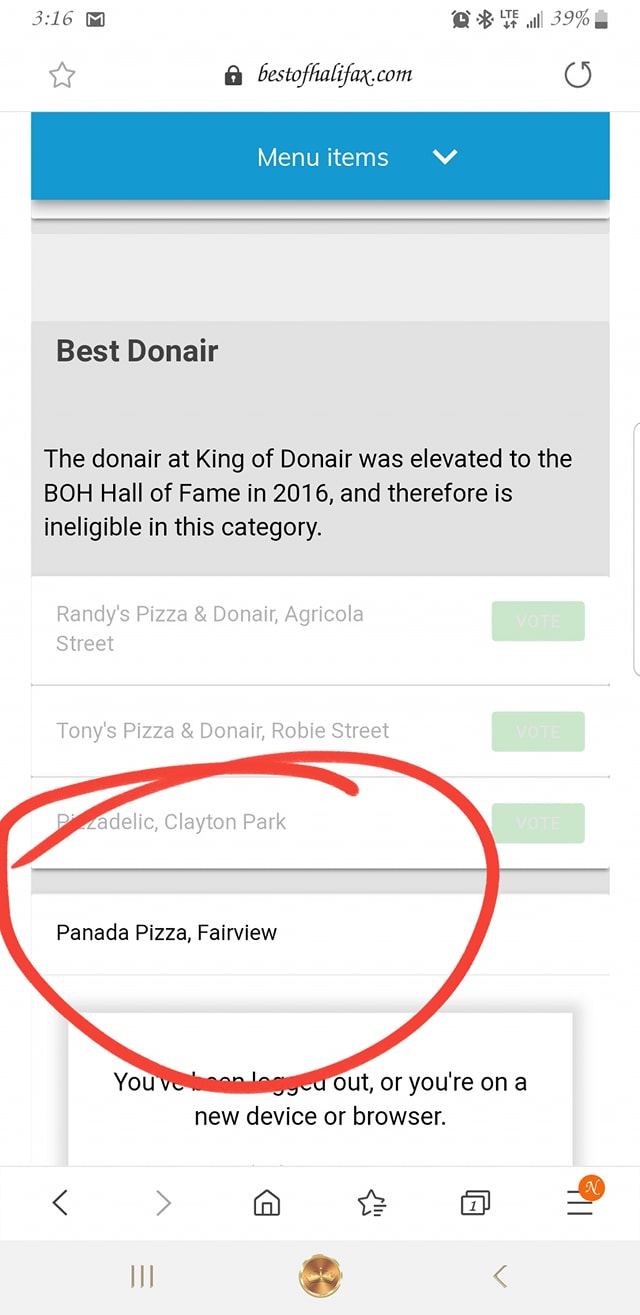Screen dimensions: 640x1315
Task: Tap the Android home button
Action: pos(320,1276)
